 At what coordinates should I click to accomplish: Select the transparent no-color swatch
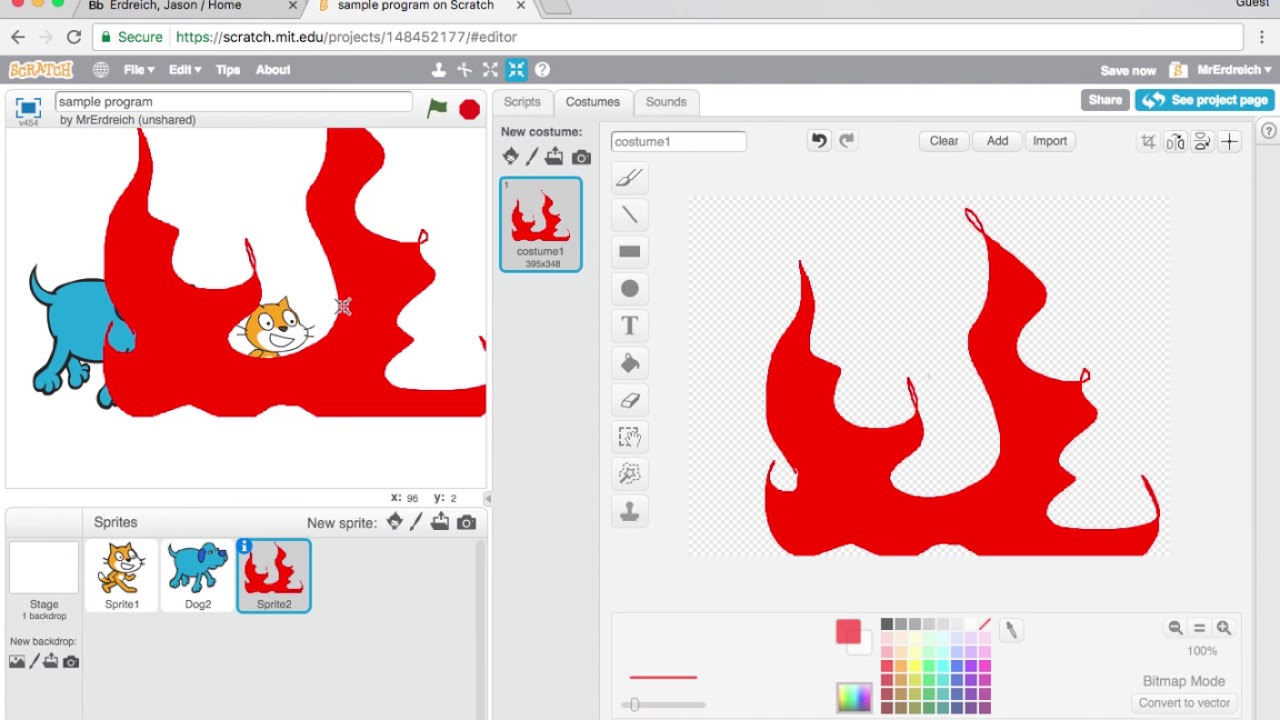point(985,625)
